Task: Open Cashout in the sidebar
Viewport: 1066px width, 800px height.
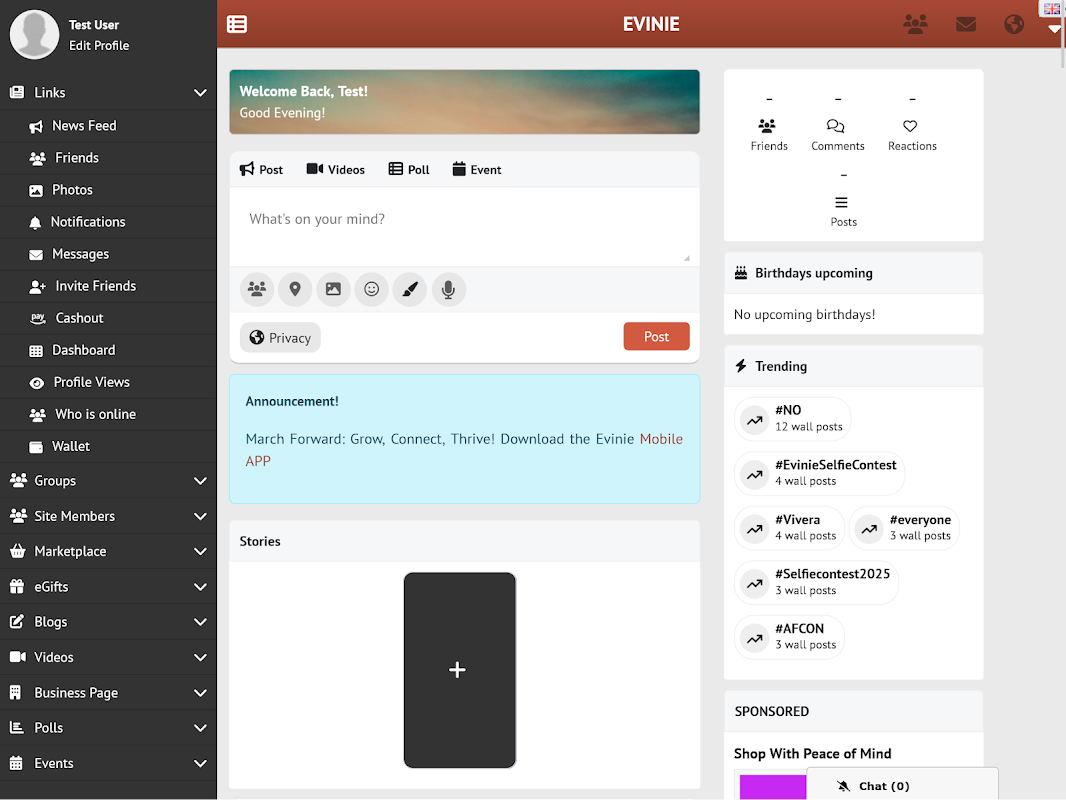Action: pos(109,318)
